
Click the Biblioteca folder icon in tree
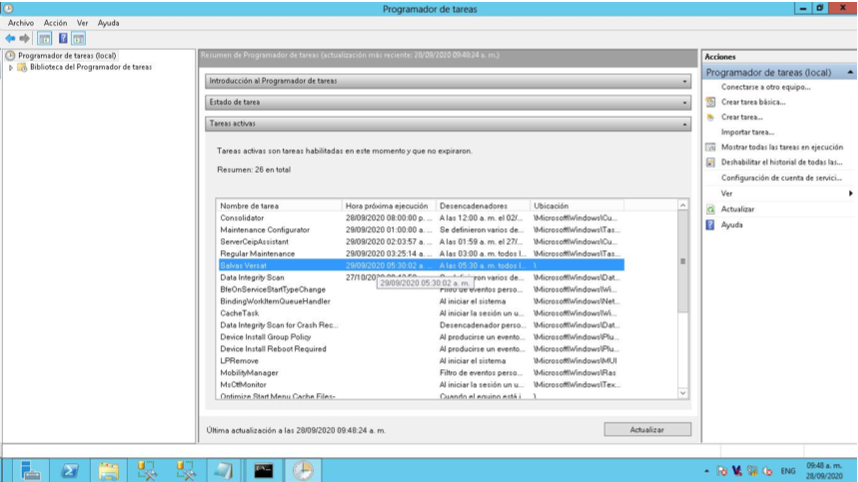[x=22, y=67]
